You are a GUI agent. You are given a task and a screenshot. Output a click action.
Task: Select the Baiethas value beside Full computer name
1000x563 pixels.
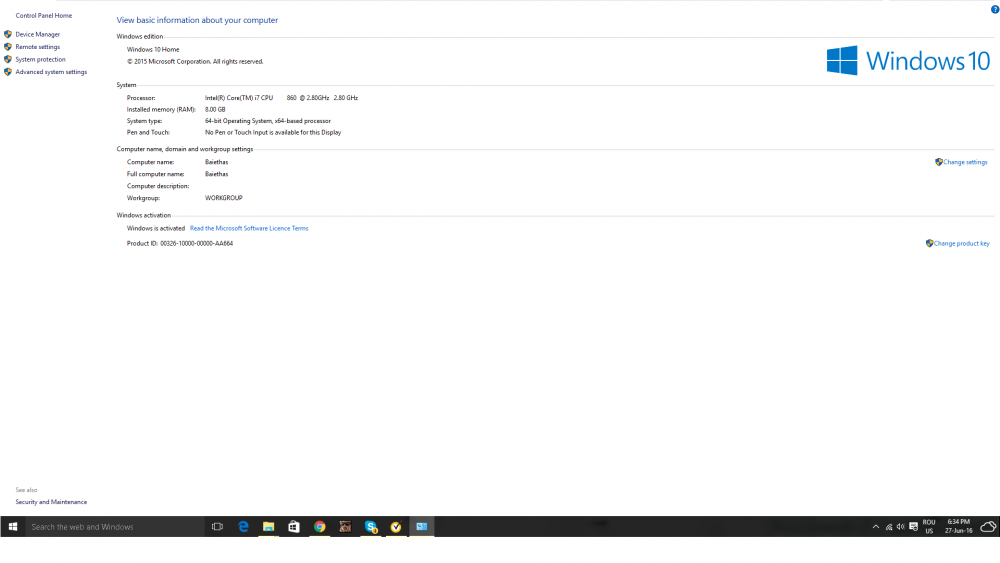(x=216, y=174)
